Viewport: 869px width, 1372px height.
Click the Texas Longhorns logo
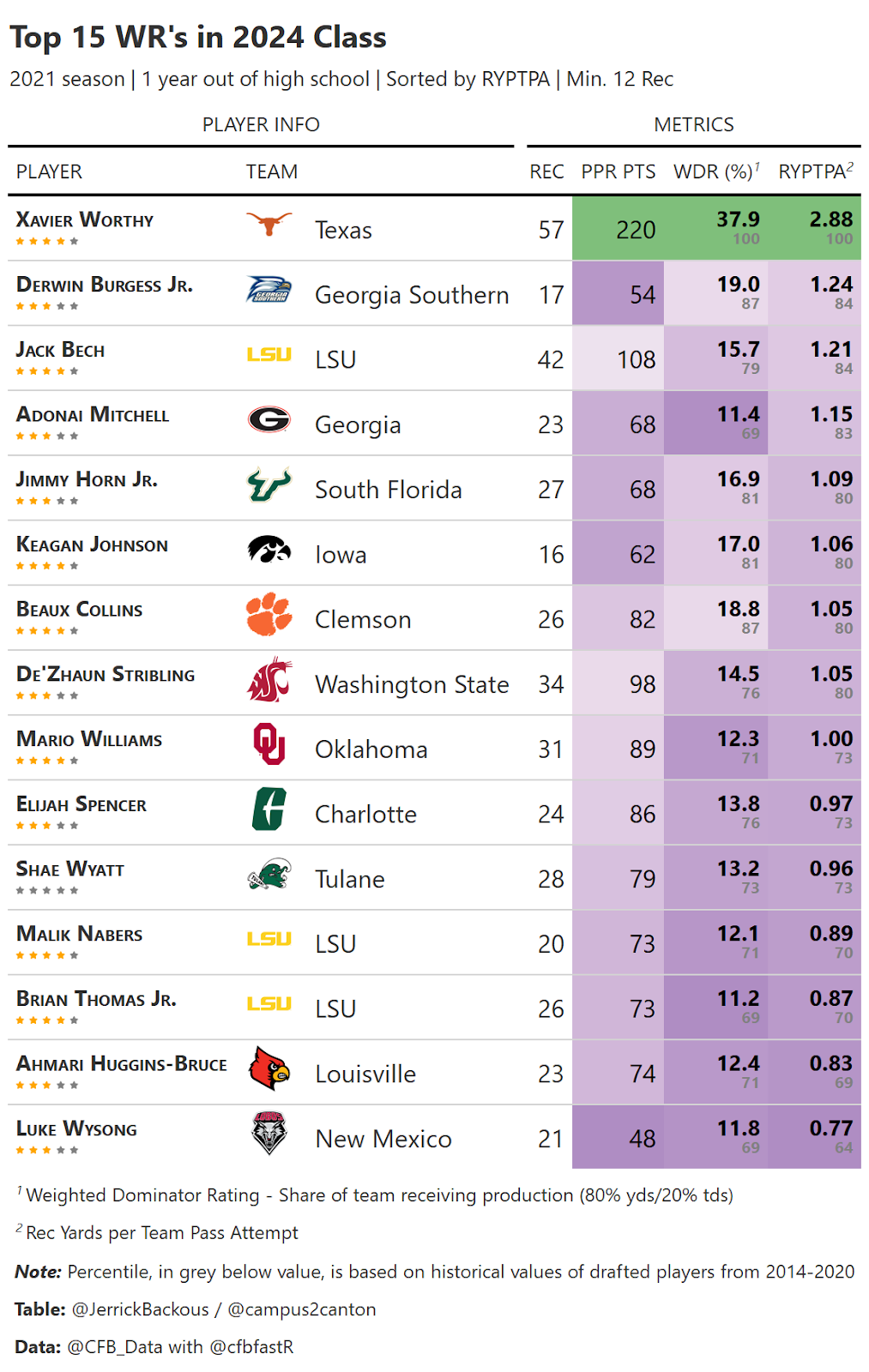[269, 226]
